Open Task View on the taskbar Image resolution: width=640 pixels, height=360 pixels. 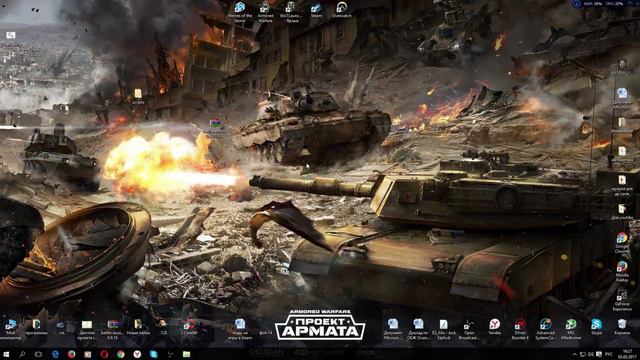click(38, 354)
